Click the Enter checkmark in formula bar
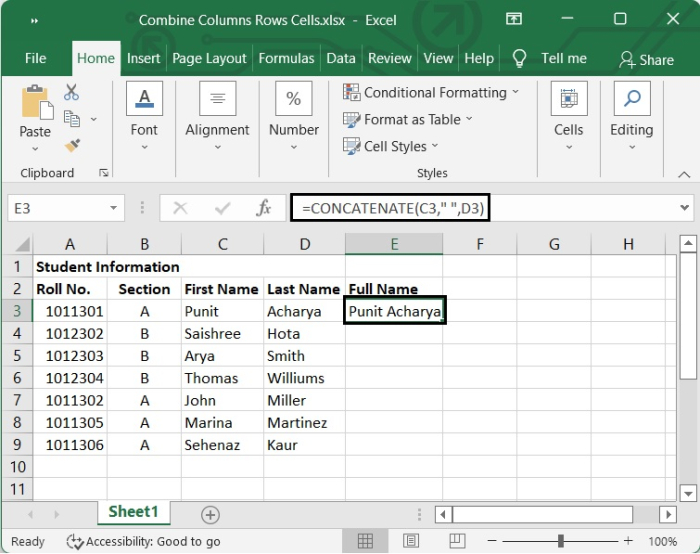This screenshot has height=554, width=700. pos(222,208)
